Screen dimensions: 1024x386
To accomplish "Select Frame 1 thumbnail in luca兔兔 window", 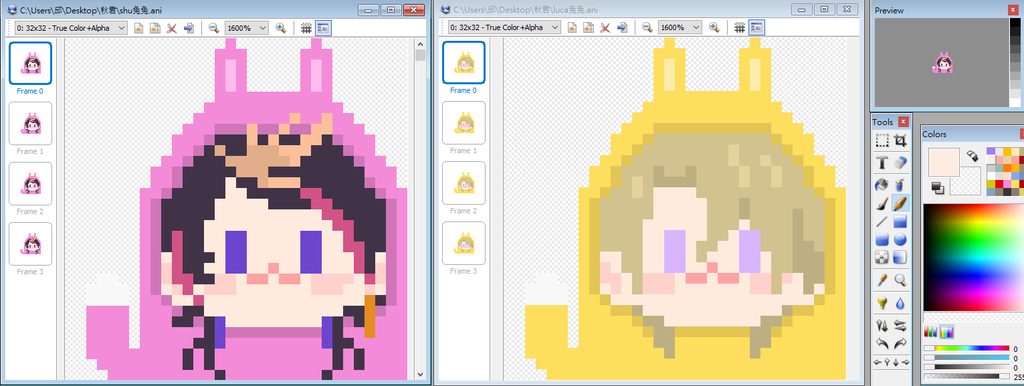I will [x=464, y=123].
